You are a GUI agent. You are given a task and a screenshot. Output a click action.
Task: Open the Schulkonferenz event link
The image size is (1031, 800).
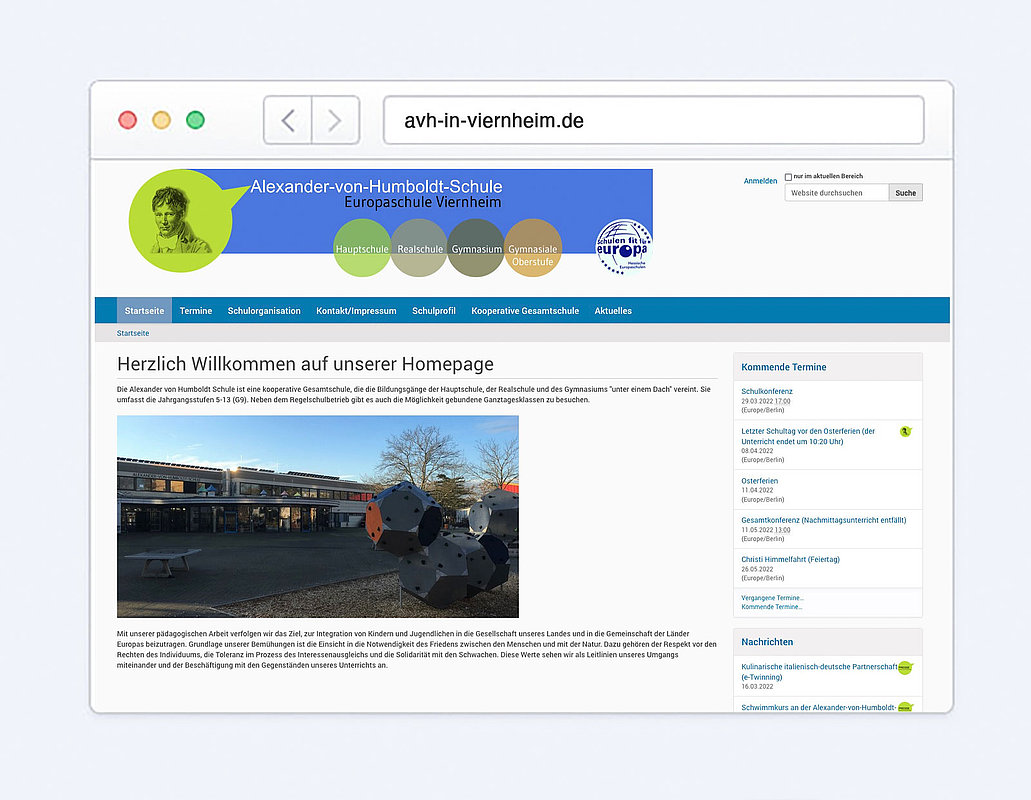(767, 391)
